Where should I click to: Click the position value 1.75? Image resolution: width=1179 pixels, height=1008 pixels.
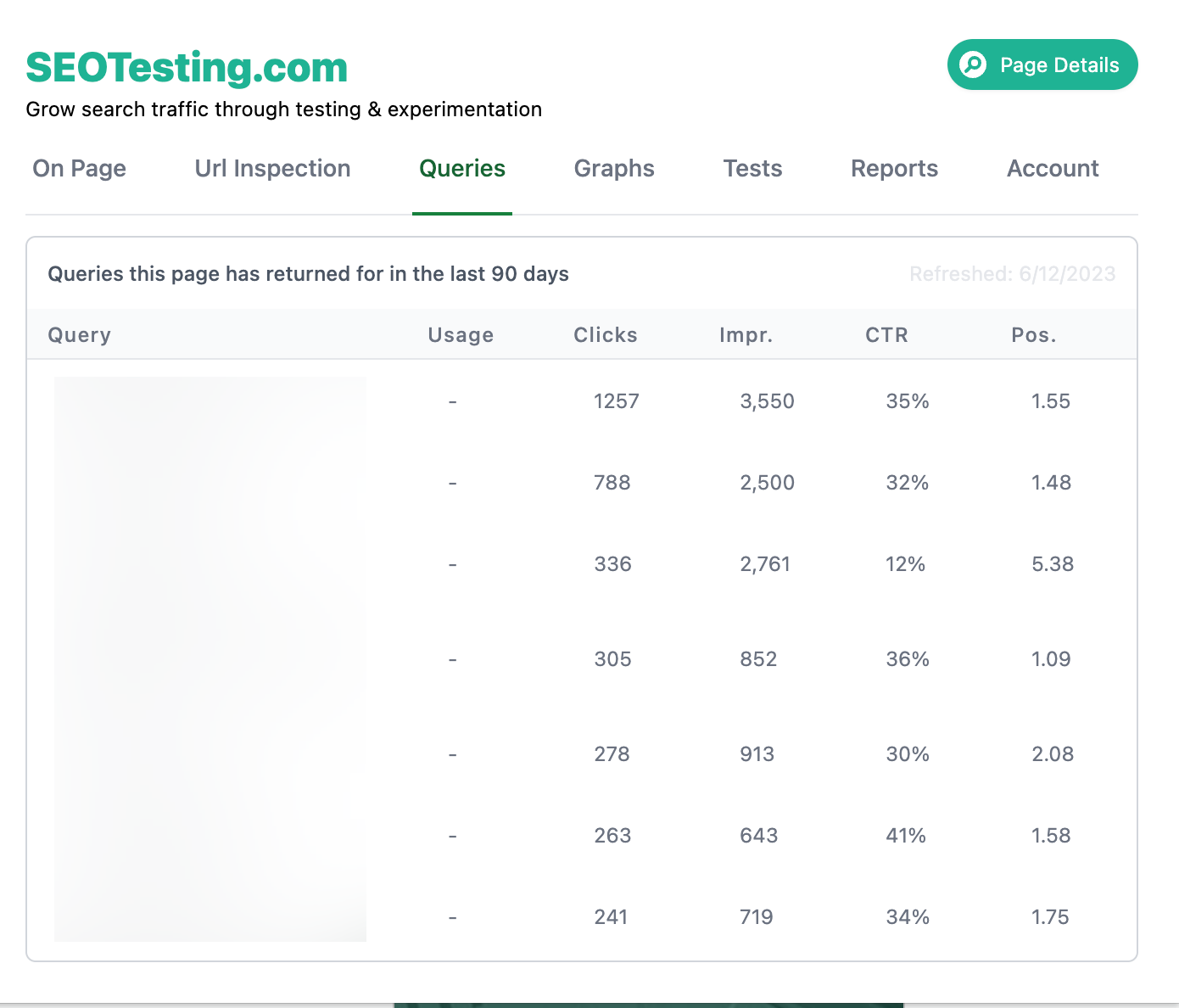point(1050,917)
